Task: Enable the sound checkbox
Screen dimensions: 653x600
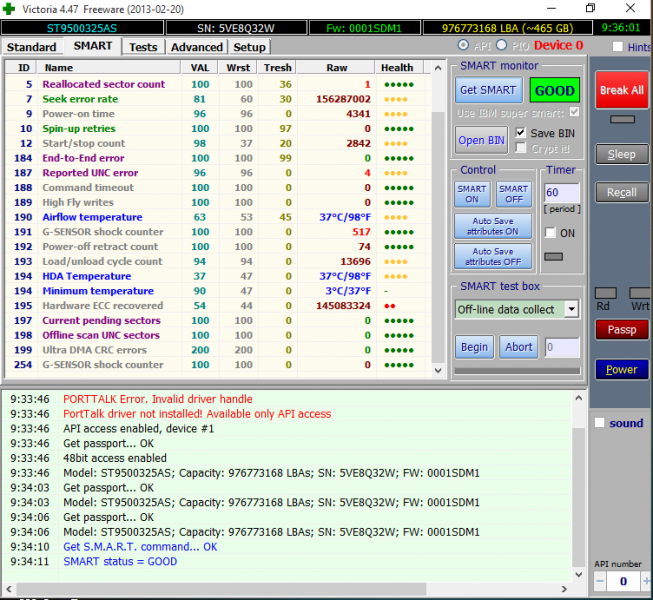Action: [x=600, y=423]
